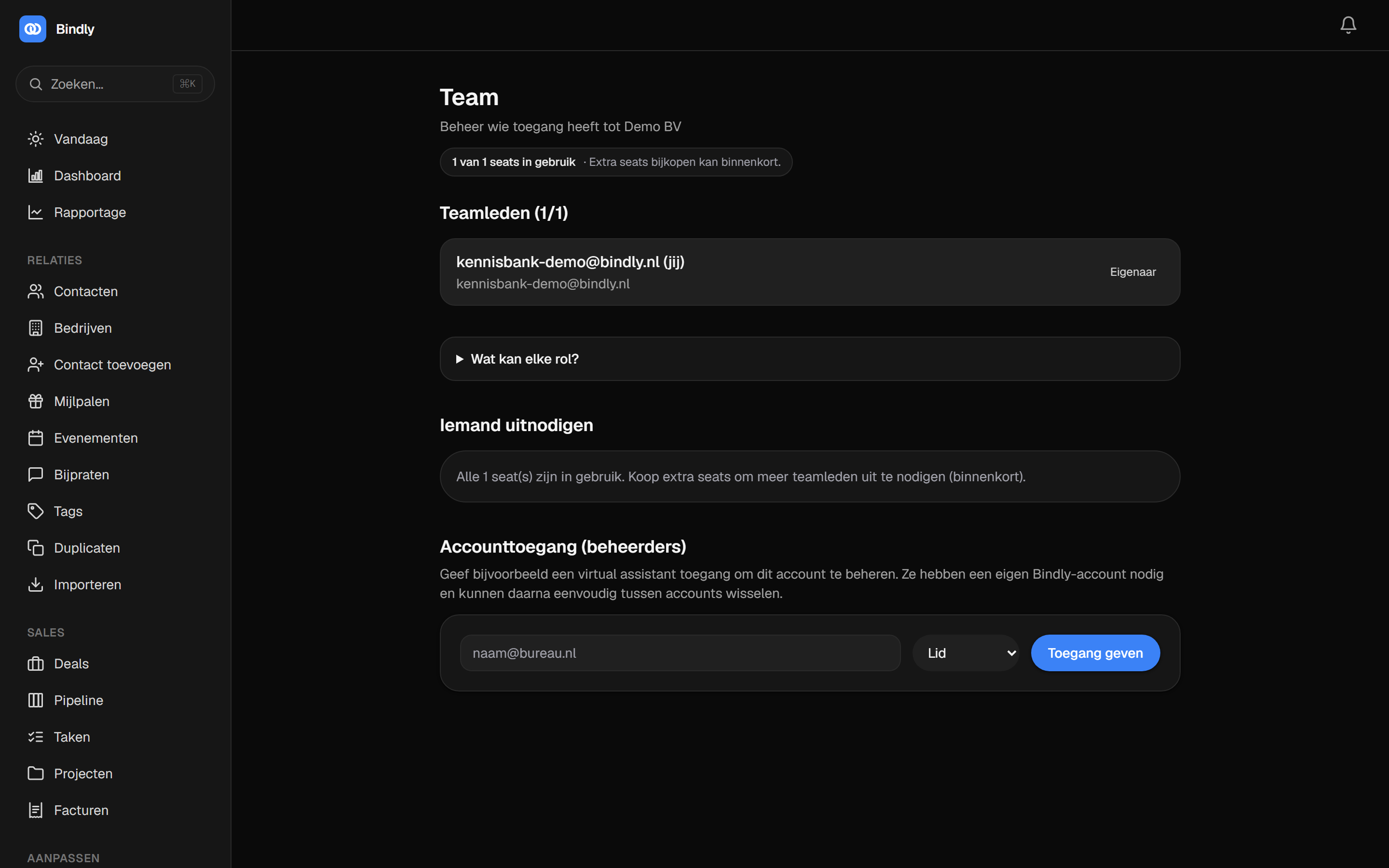The height and width of the screenshot is (868, 1389).
Task: Open Bedrijven list
Action: pos(115,328)
